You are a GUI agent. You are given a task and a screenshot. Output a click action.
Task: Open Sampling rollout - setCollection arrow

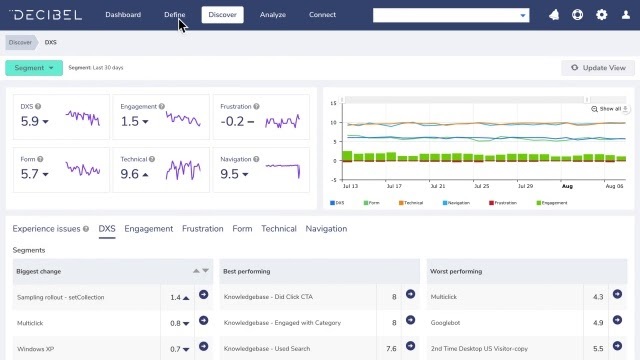203,295
